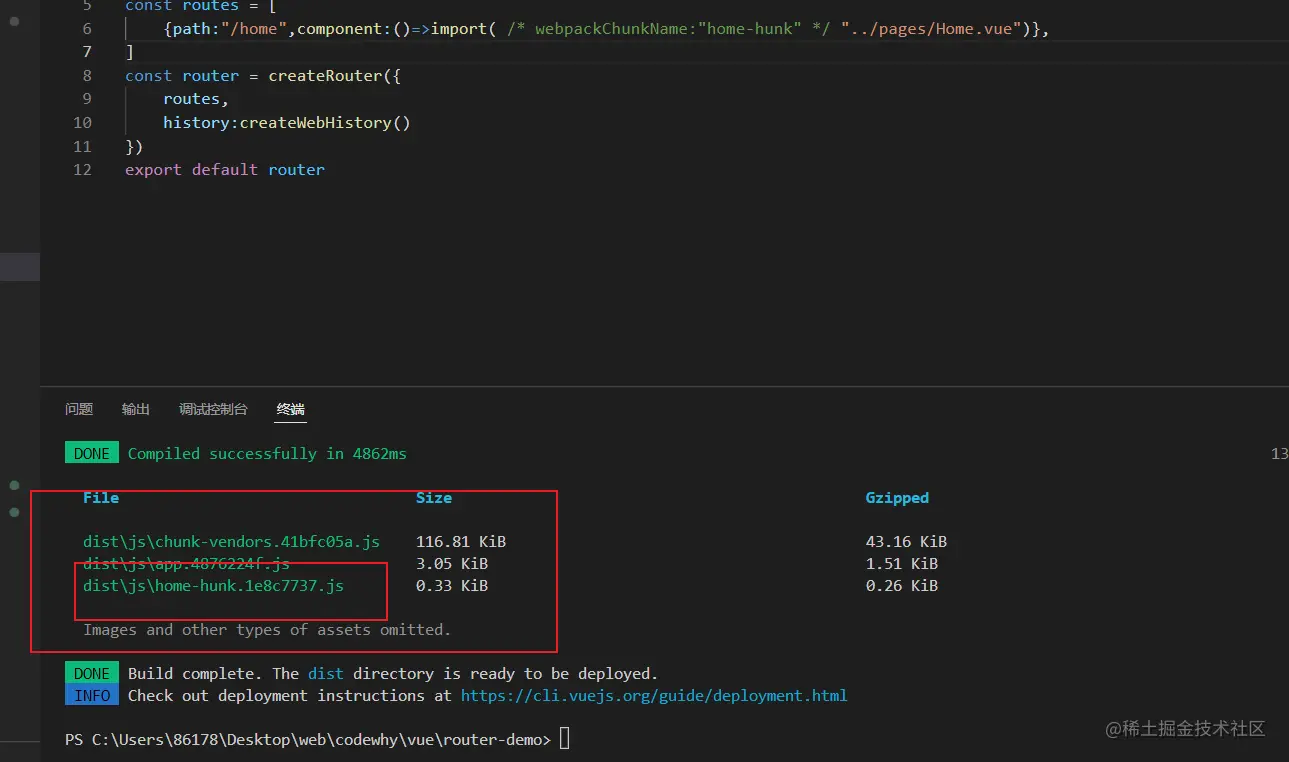The height and width of the screenshot is (762, 1289).
Task: Open the 调试控制台 tab
Action: point(213,409)
